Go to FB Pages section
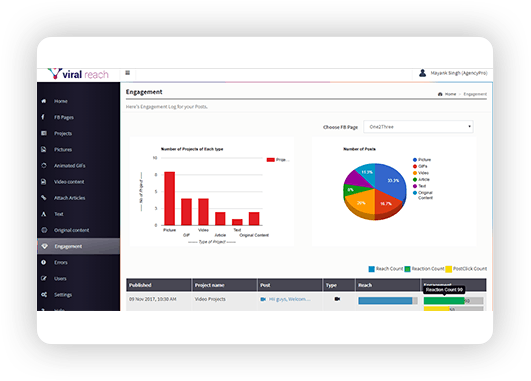The width and height of the screenshot is (531, 381). pos(64,118)
